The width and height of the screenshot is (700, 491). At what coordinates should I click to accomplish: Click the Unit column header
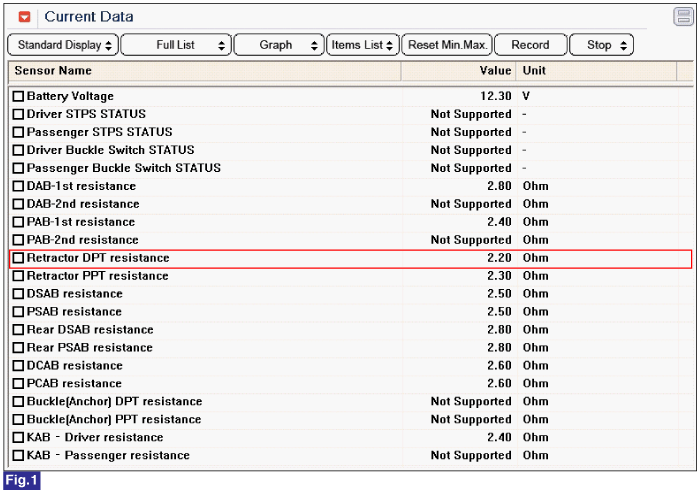pos(596,71)
